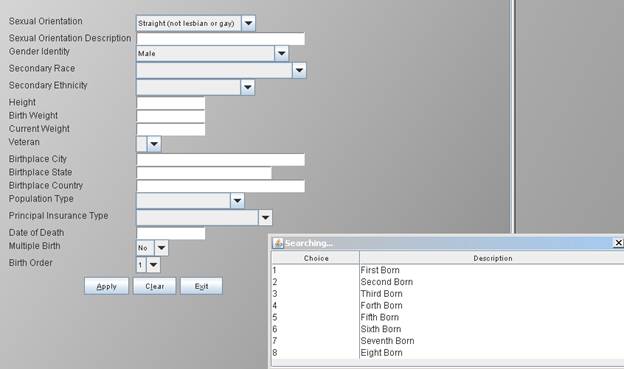Click the Java icon in the Searching window title

278,243
